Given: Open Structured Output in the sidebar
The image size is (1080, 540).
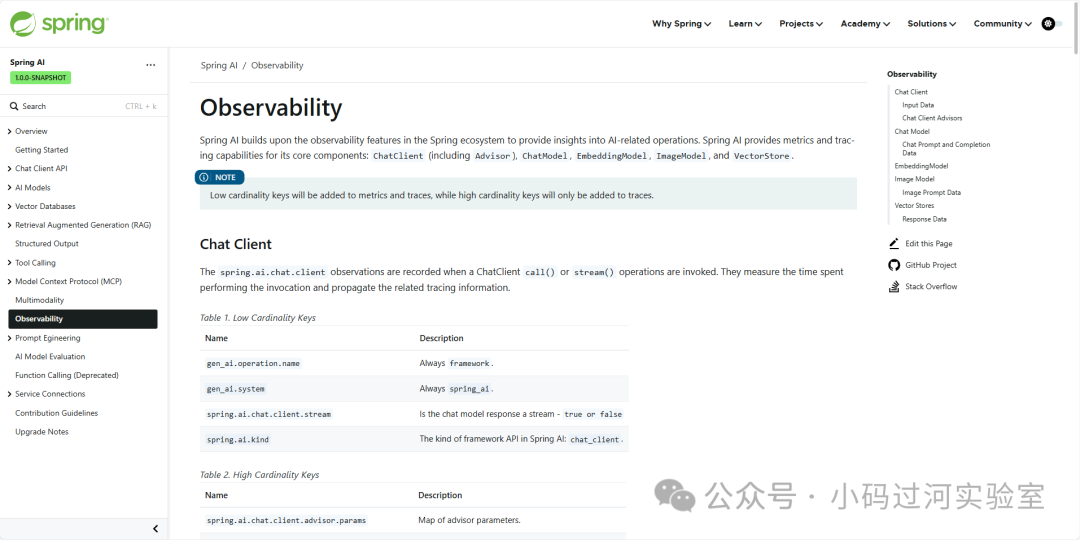Looking at the screenshot, I should (x=47, y=243).
